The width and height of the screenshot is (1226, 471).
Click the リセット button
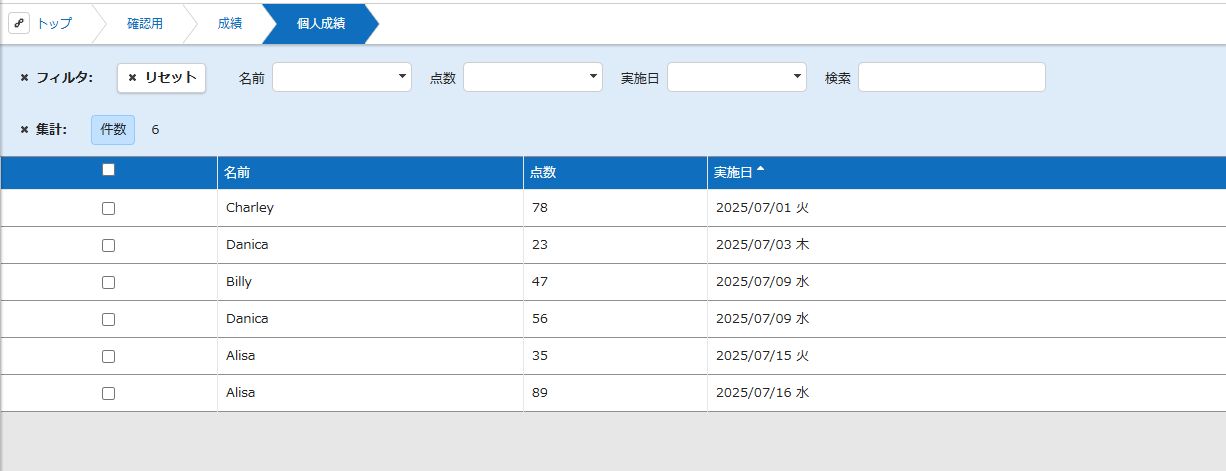click(162, 78)
